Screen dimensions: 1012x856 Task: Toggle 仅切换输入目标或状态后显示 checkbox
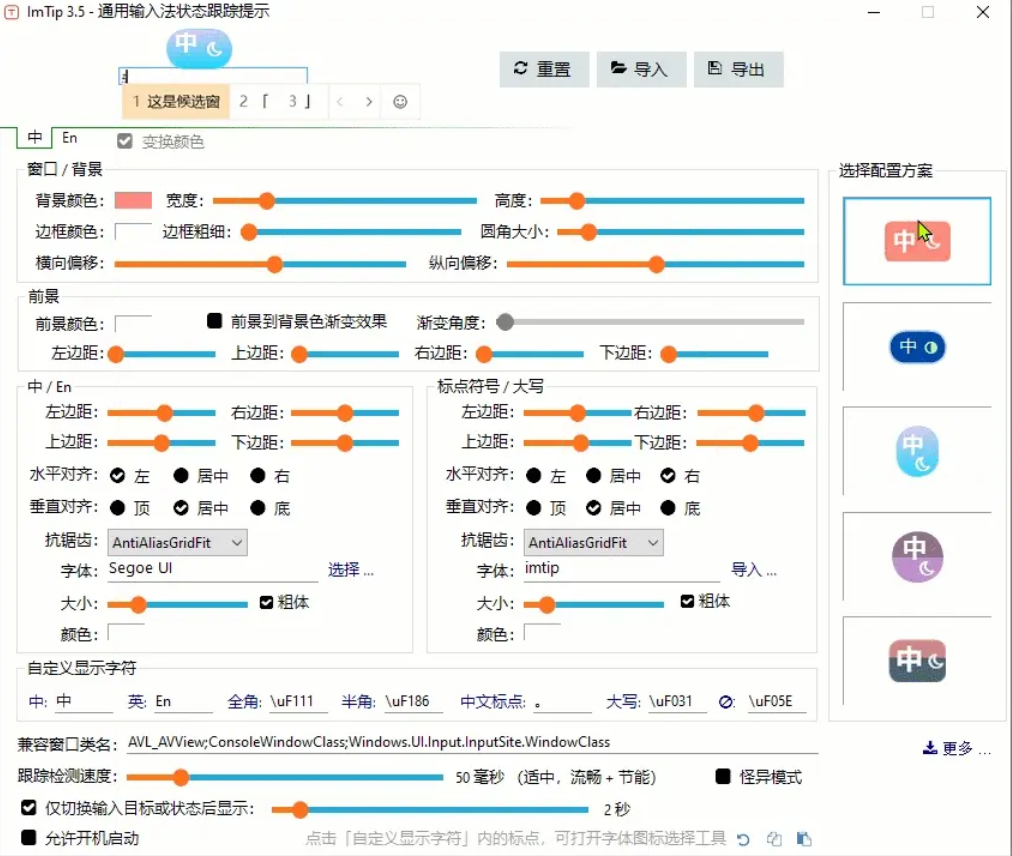[28, 808]
